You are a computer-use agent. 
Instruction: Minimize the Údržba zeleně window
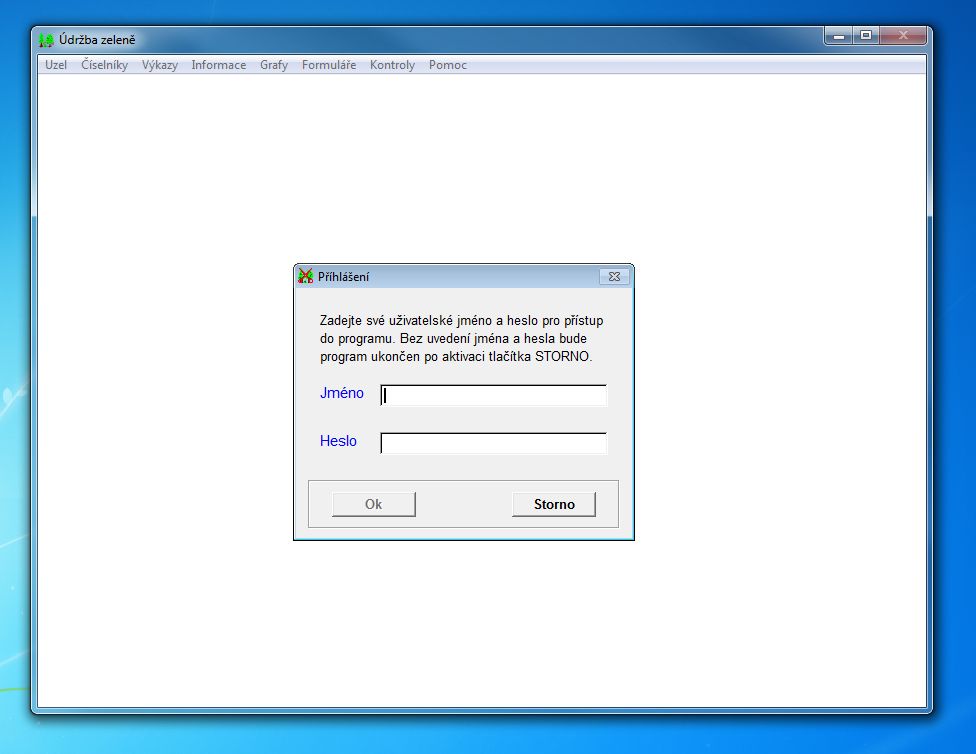[838, 35]
